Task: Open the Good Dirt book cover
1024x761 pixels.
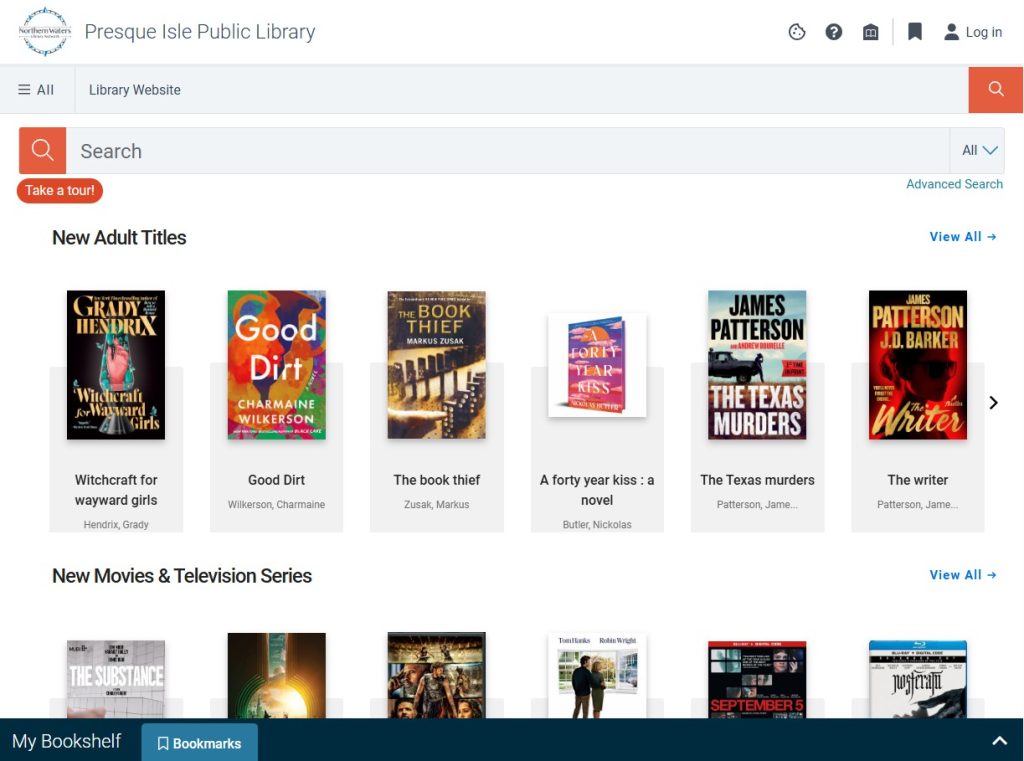Action: tap(277, 364)
